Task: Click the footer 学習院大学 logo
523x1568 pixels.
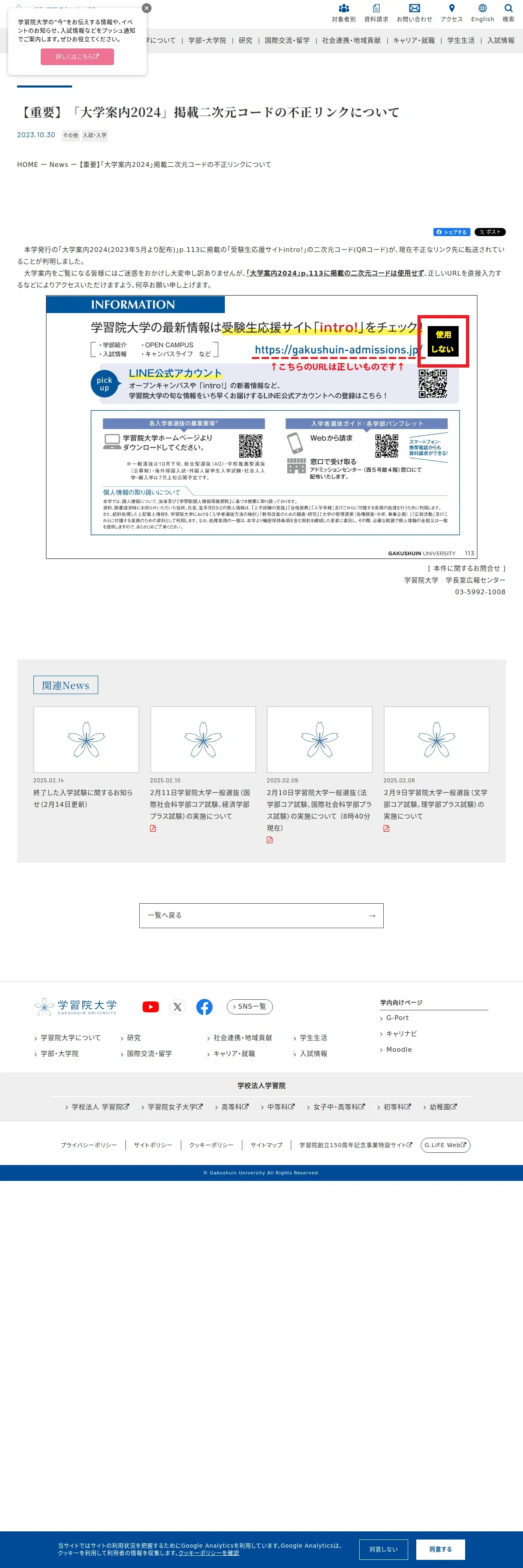Action: [75, 1007]
